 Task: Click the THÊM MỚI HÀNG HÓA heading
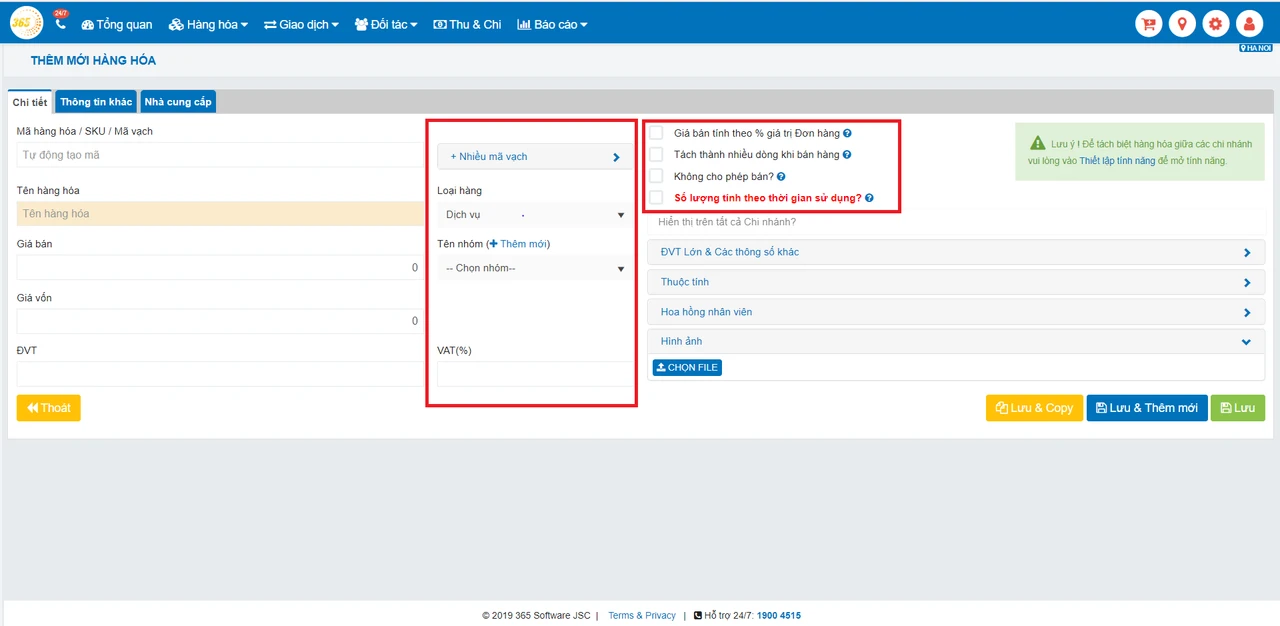tap(93, 61)
